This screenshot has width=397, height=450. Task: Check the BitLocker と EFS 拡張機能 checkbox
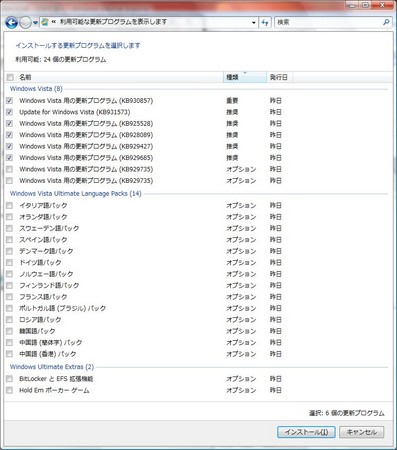[x=9, y=379]
